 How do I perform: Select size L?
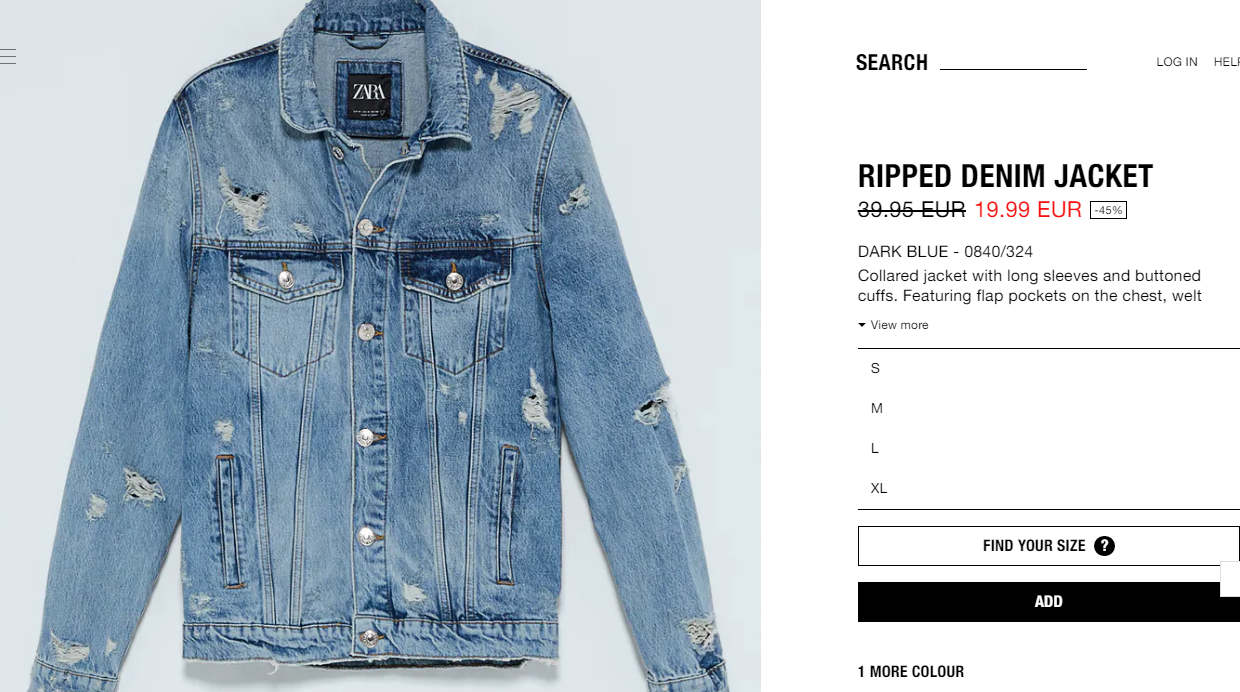coord(1049,448)
